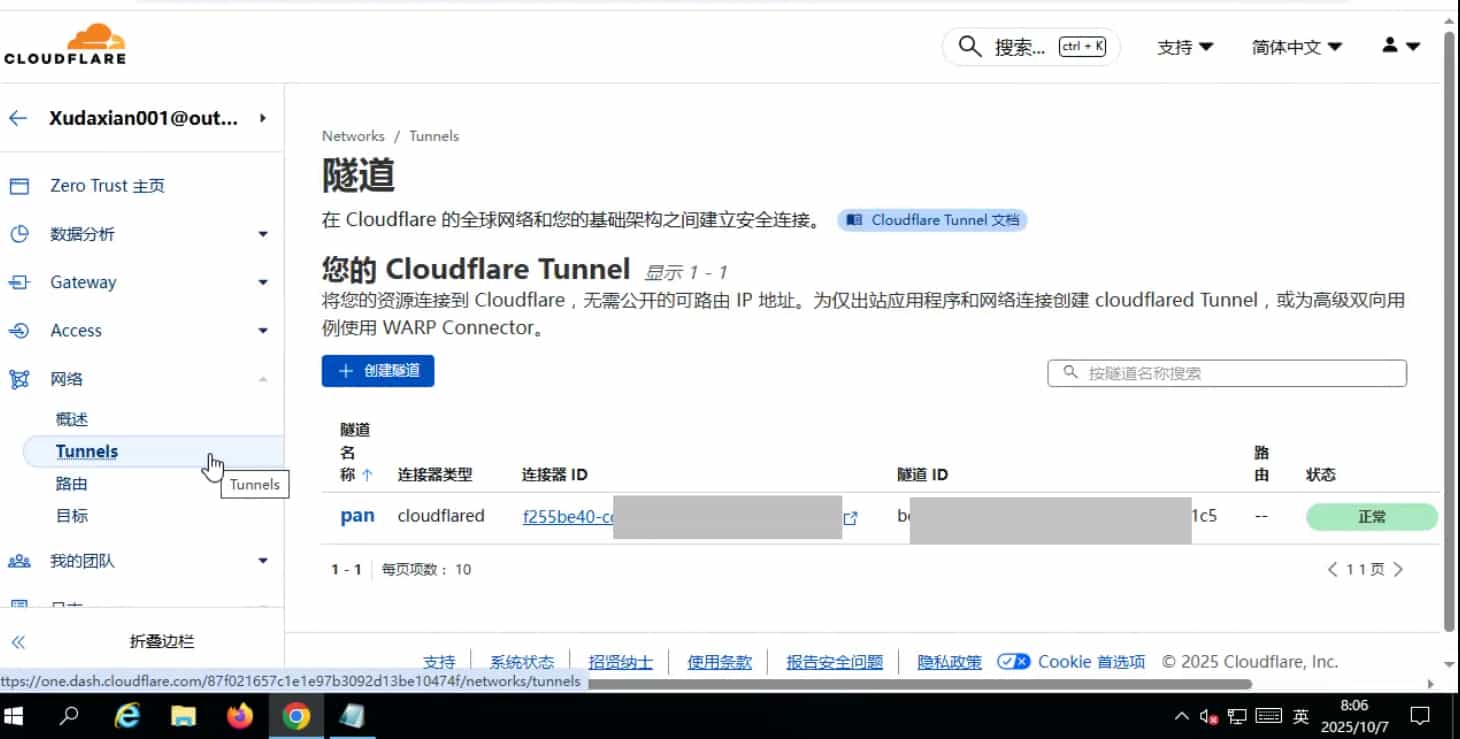Open the 简体中文 language dropdown
The width and height of the screenshot is (1460, 739).
point(1296,47)
